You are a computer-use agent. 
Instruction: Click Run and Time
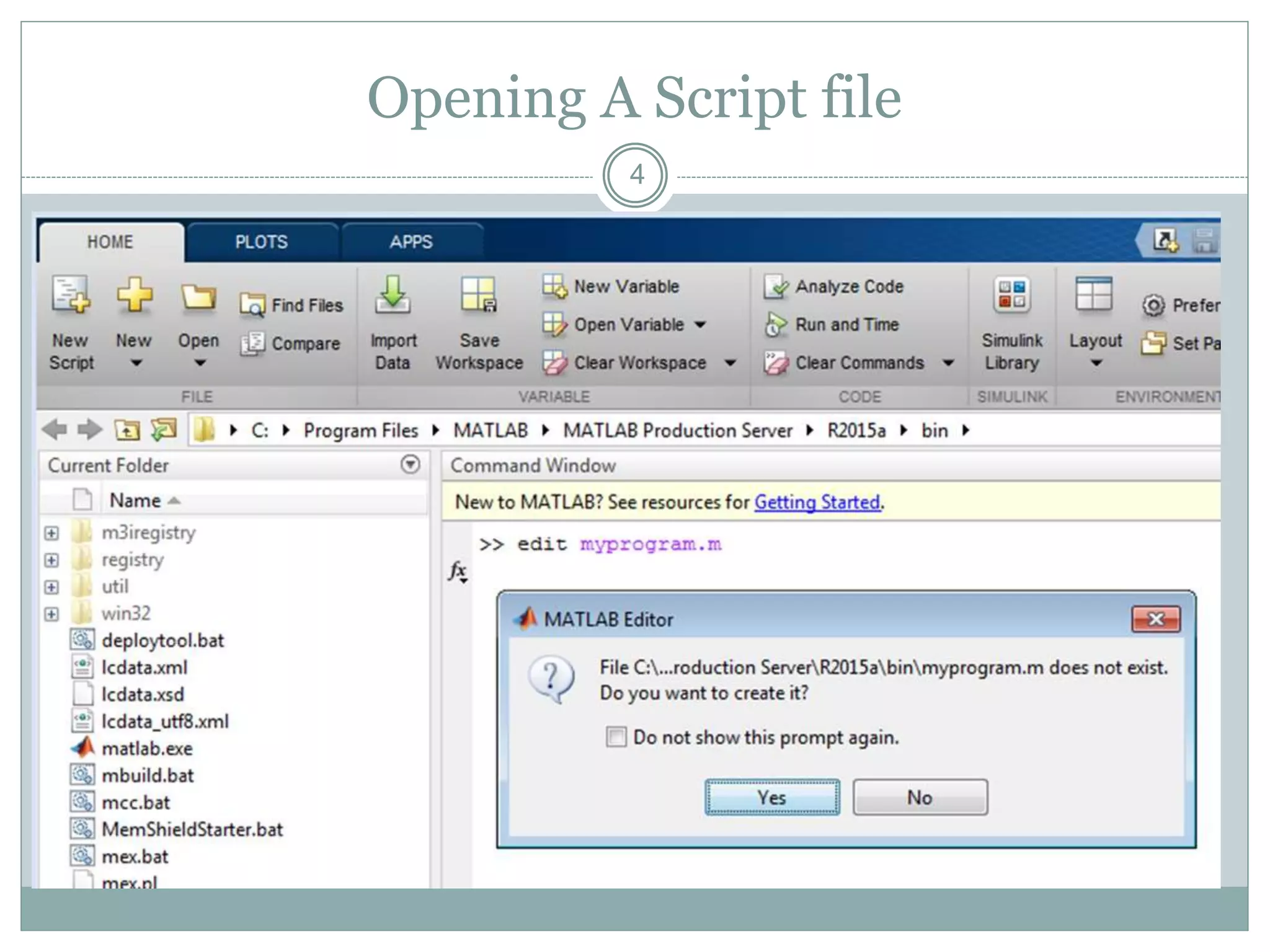point(831,324)
